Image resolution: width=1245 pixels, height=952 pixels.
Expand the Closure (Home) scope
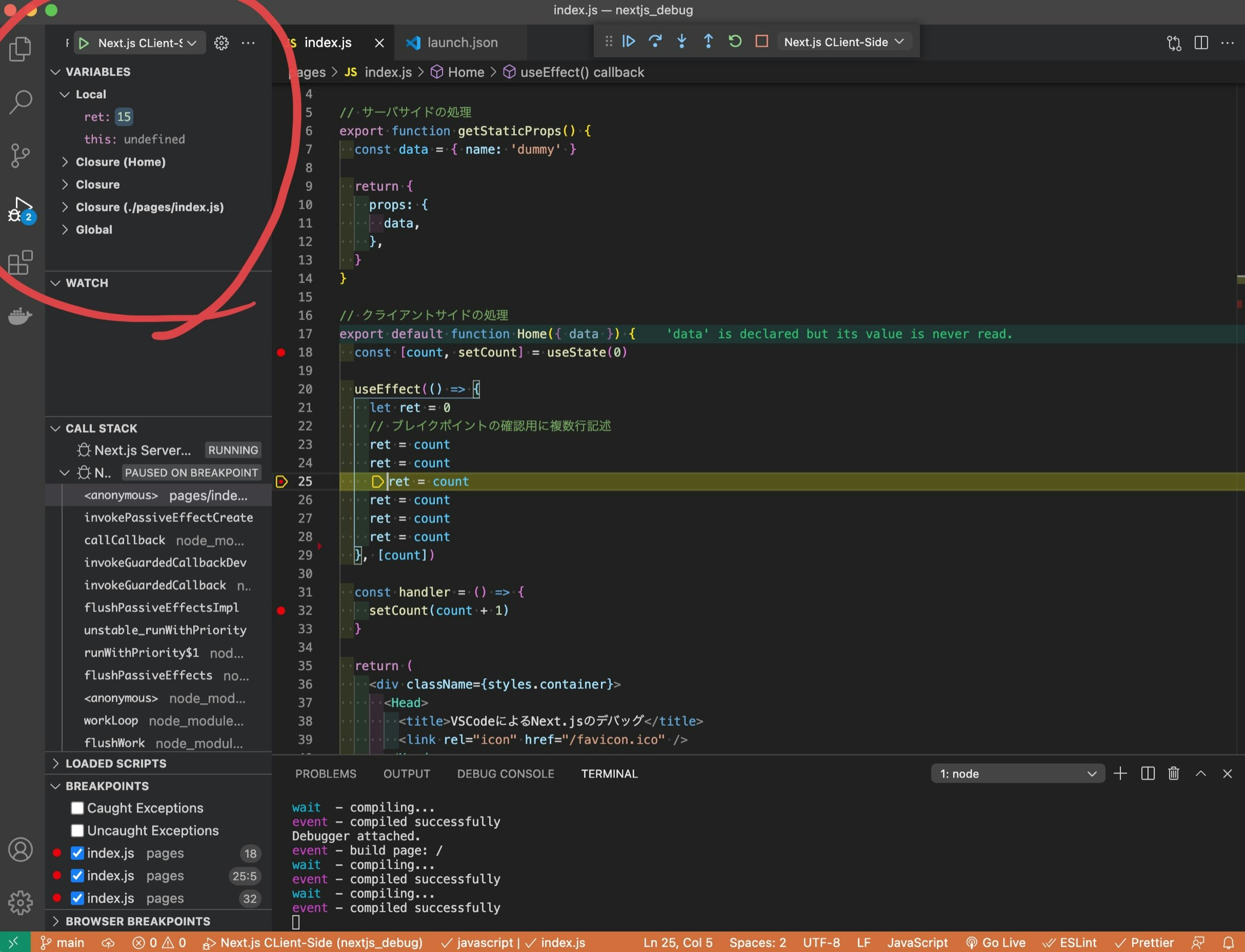(121, 162)
